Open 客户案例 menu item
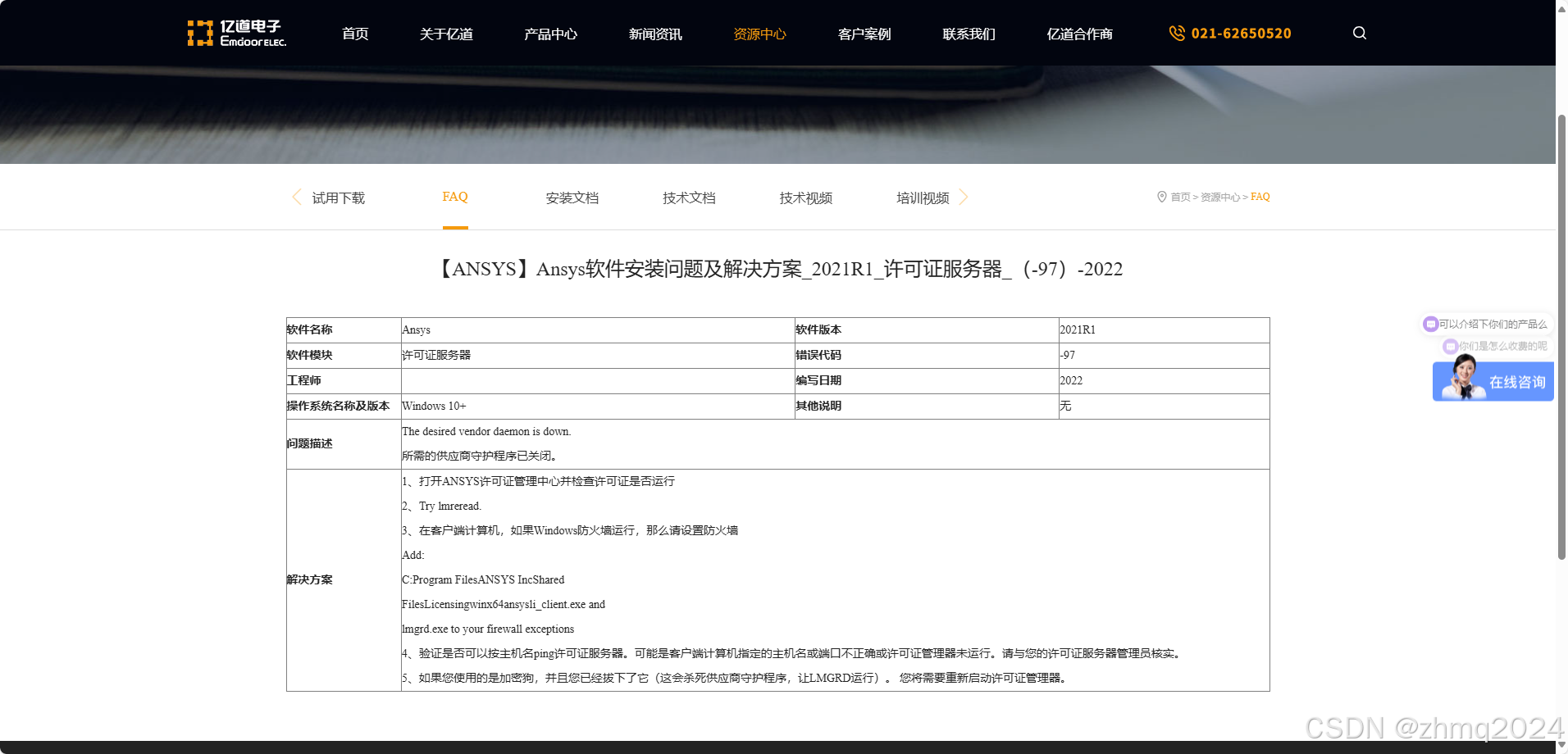This screenshot has width=1568, height=754. tap(864, 34)
